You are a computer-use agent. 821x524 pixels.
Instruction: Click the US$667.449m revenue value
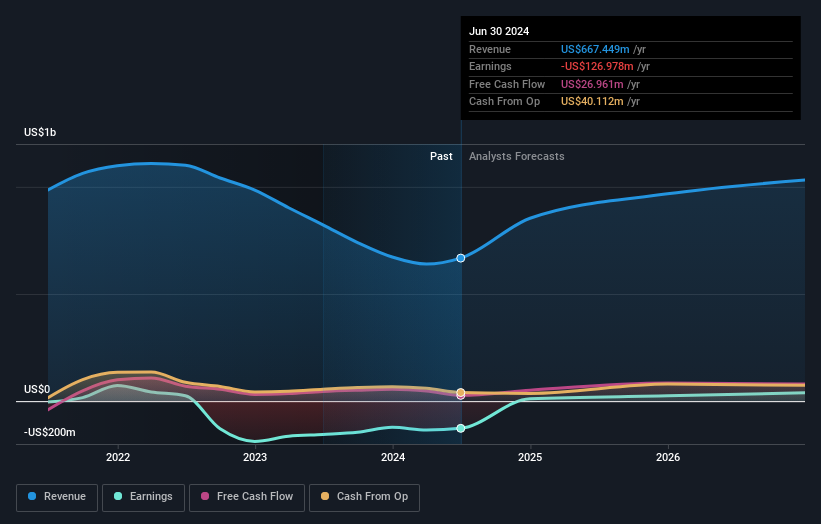pos(595,49)
